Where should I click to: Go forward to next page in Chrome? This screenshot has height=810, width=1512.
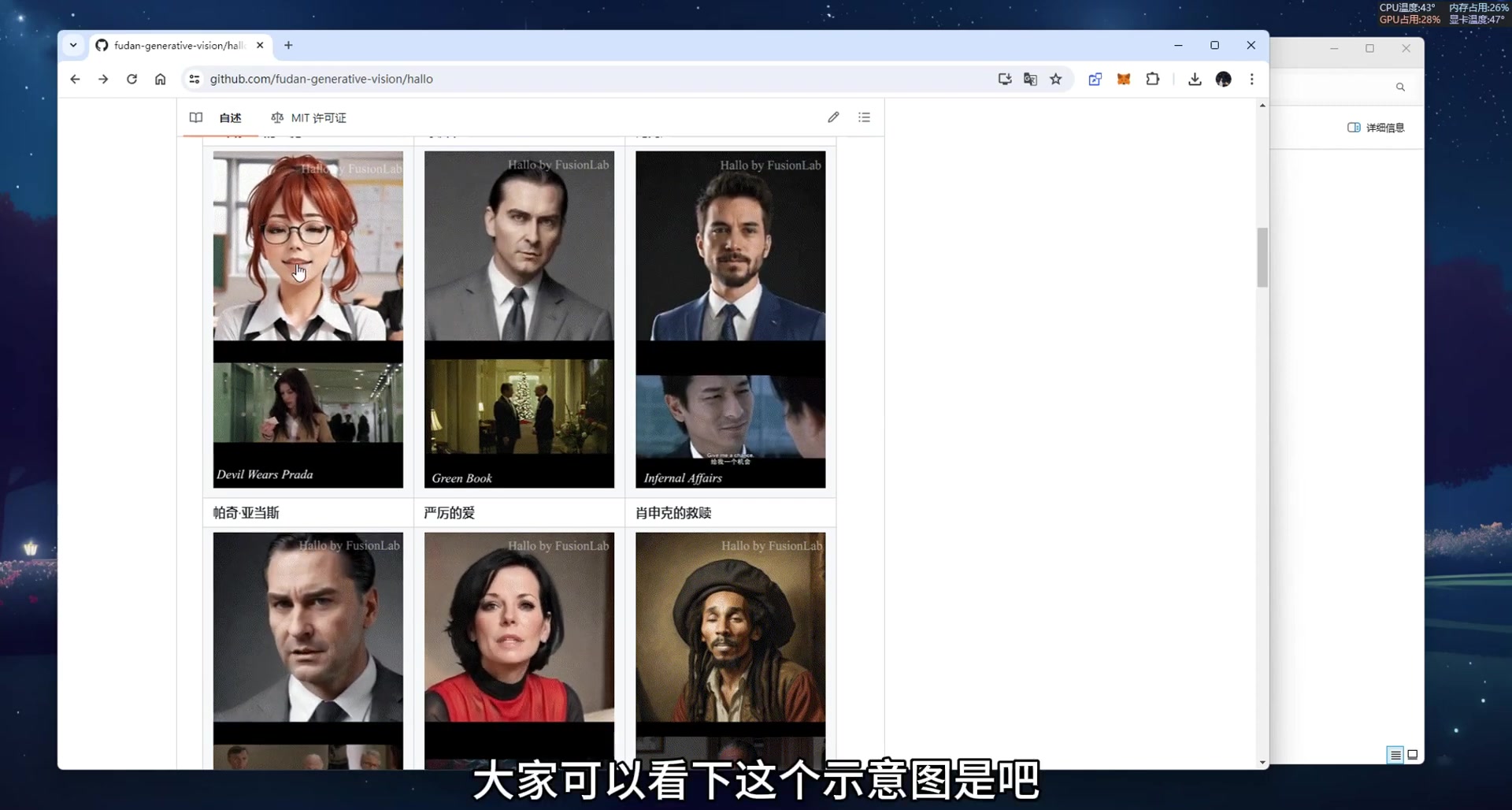click(x=103, y=79)
